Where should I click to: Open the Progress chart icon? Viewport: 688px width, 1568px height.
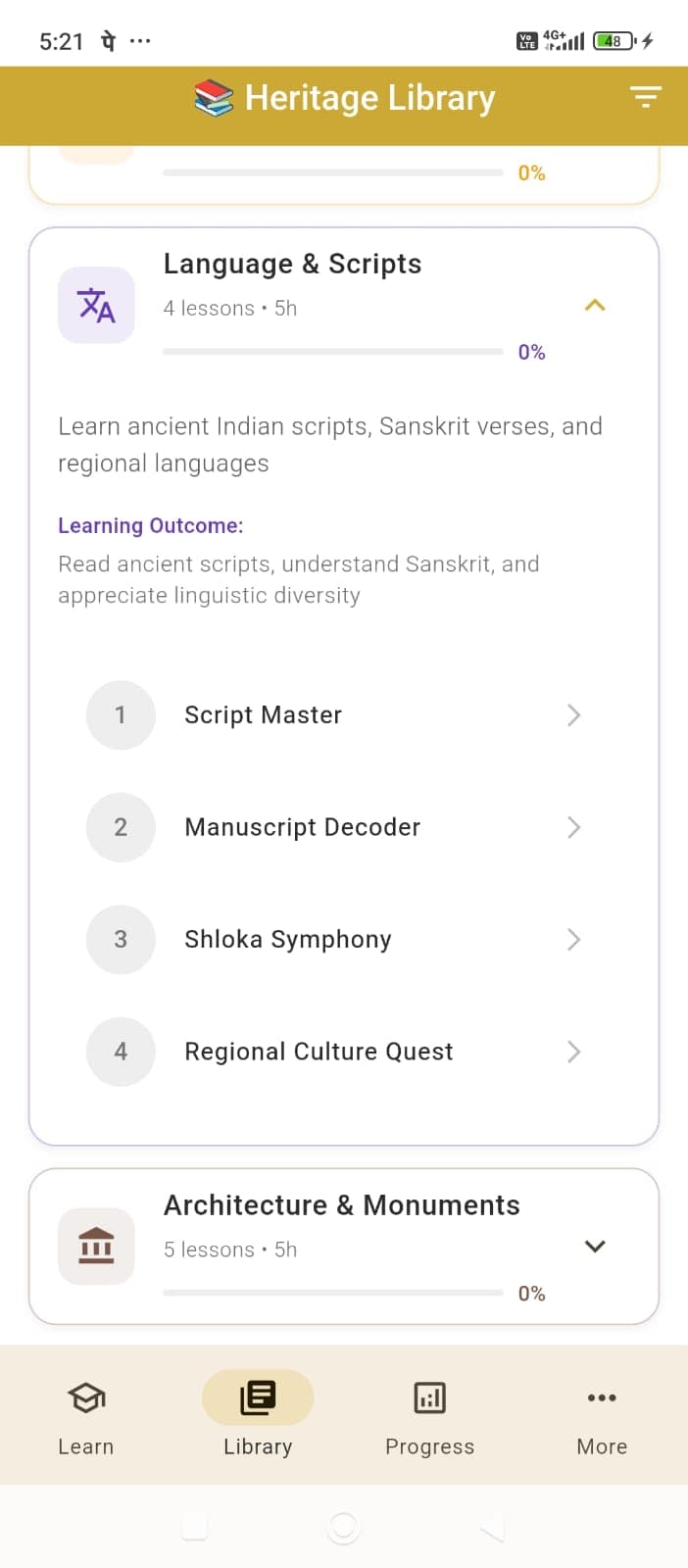tap(429, 1398)
